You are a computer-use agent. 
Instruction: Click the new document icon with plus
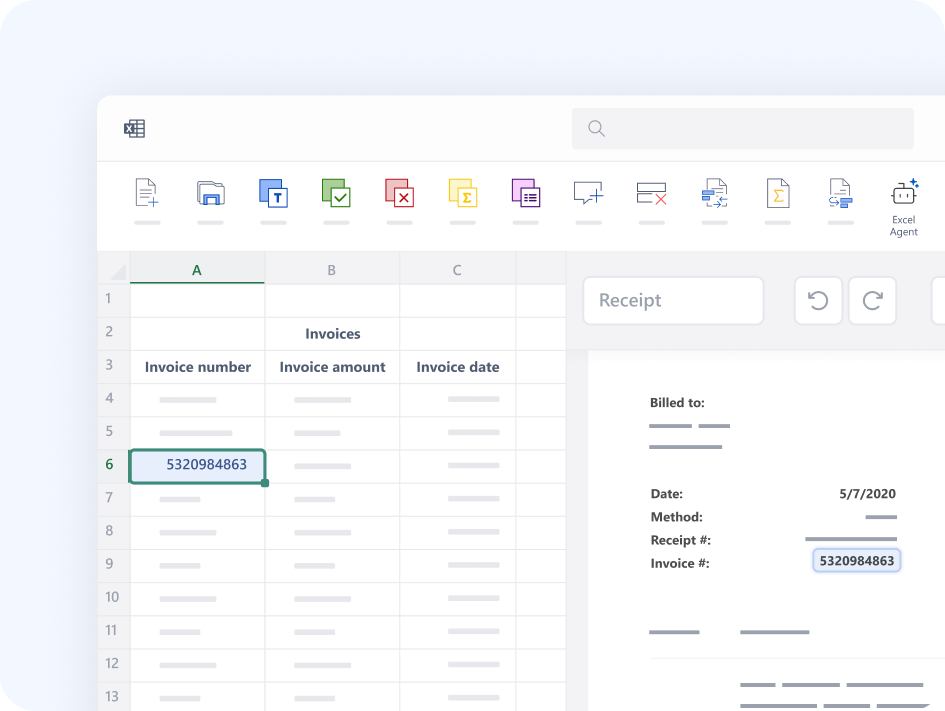click(147, 193)
